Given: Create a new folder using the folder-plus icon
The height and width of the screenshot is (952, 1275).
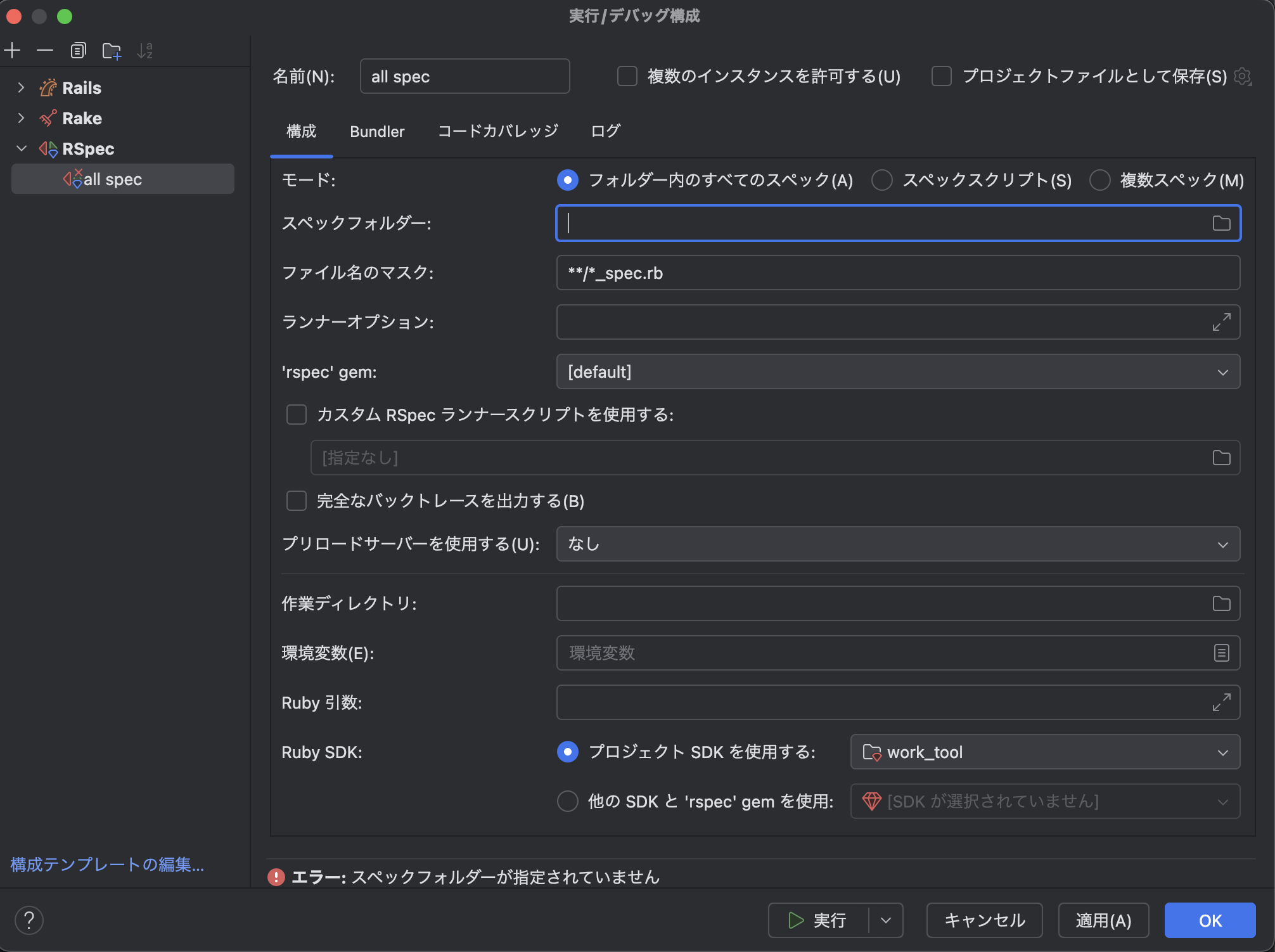Looking at the screenshot, I should [x=112, y=50].
